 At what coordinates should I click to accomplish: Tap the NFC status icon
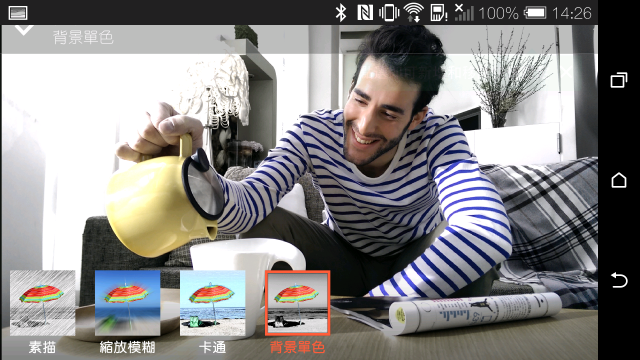point(364,13)
